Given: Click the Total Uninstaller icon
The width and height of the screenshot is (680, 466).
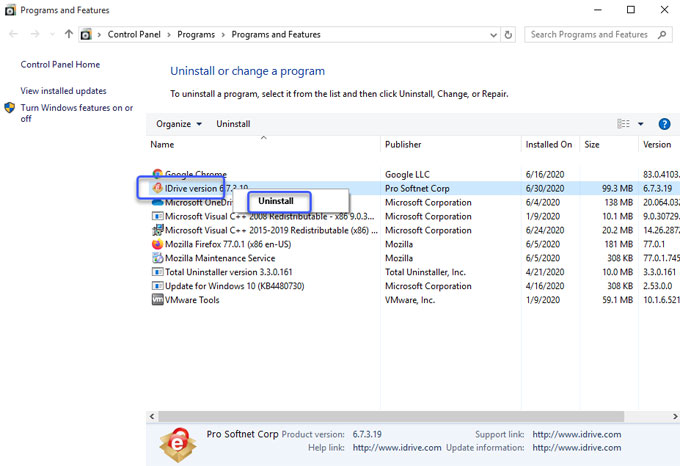Looking at the screenshot, I should point(157,272).
